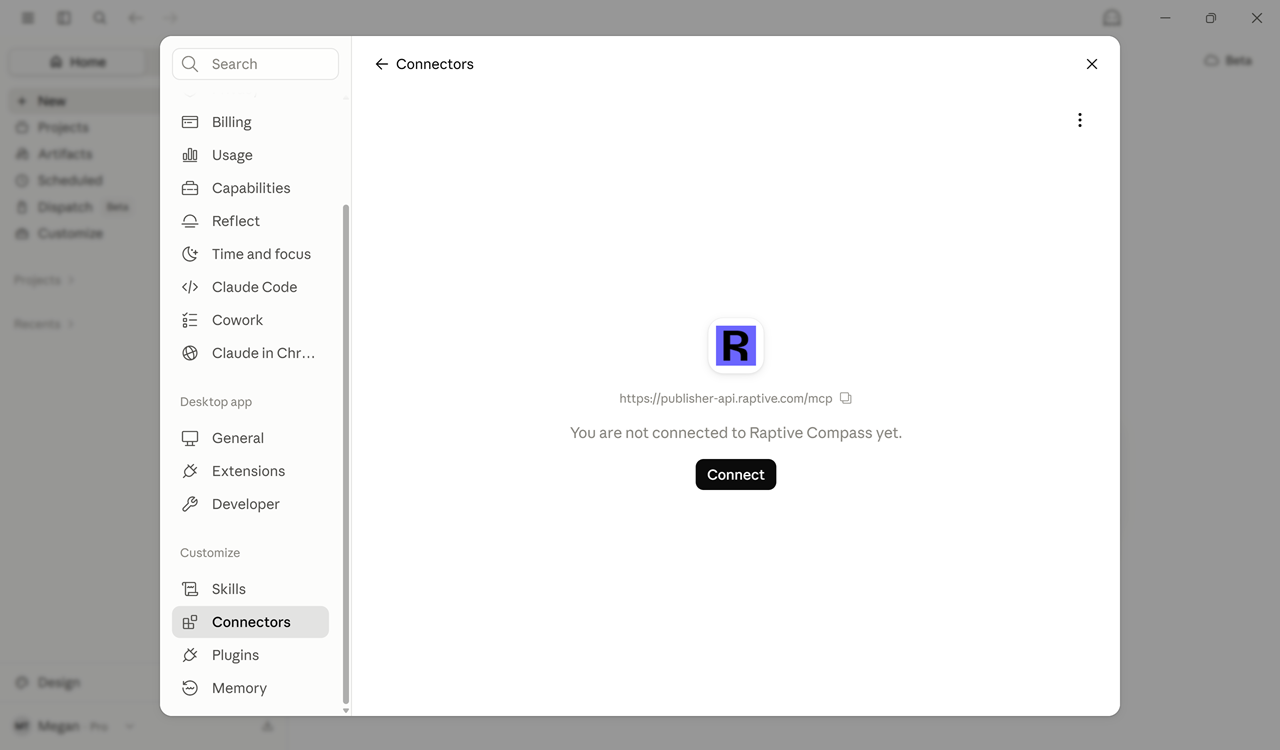Connect to Raptive Compass
Image resolution: width=1280 pixels, height=750 pixels.
pos(736,475)
